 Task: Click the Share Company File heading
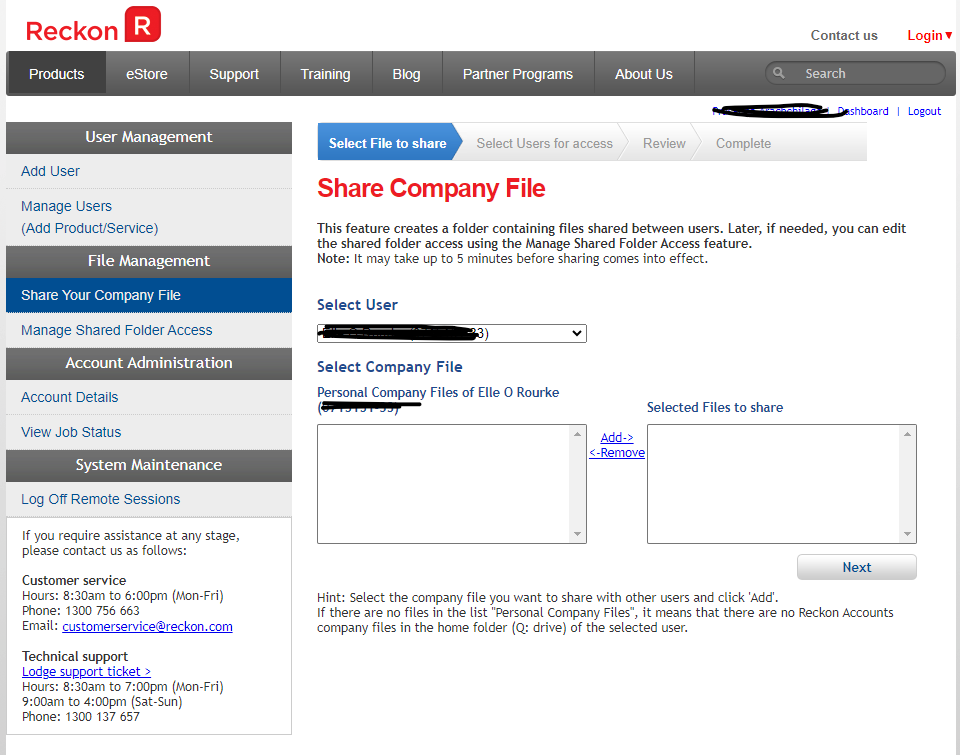click(x=431, y=188)
